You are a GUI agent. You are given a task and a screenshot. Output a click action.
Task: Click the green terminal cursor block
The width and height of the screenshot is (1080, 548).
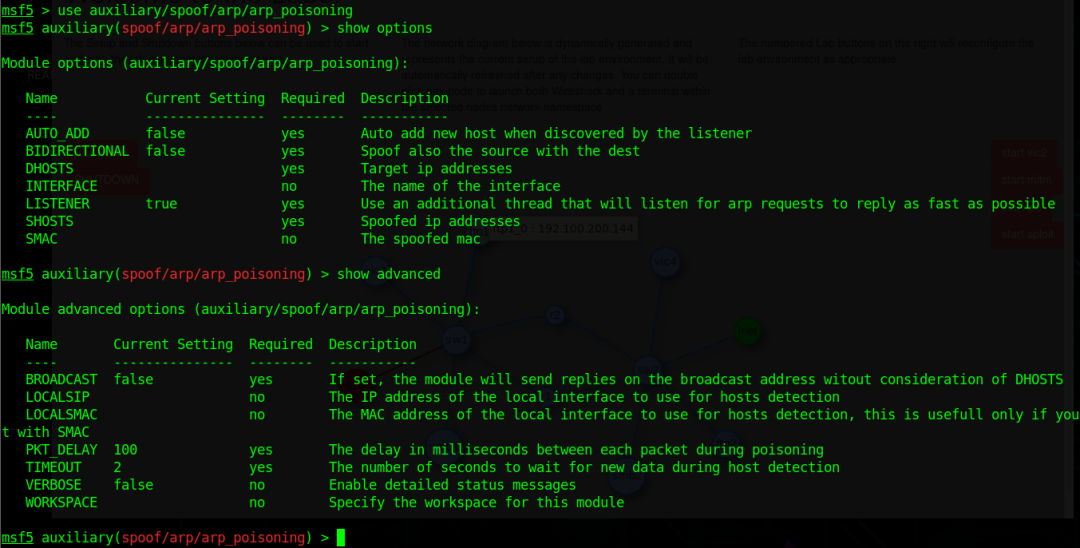341,538
